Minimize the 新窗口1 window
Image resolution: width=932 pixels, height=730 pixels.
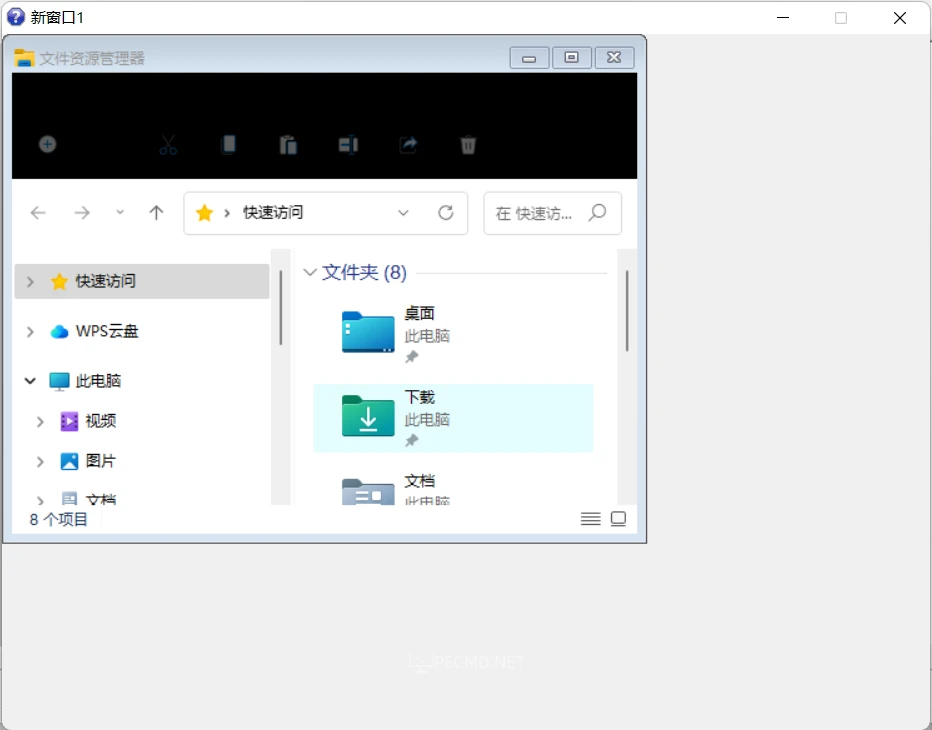click(x=783, y=18)
